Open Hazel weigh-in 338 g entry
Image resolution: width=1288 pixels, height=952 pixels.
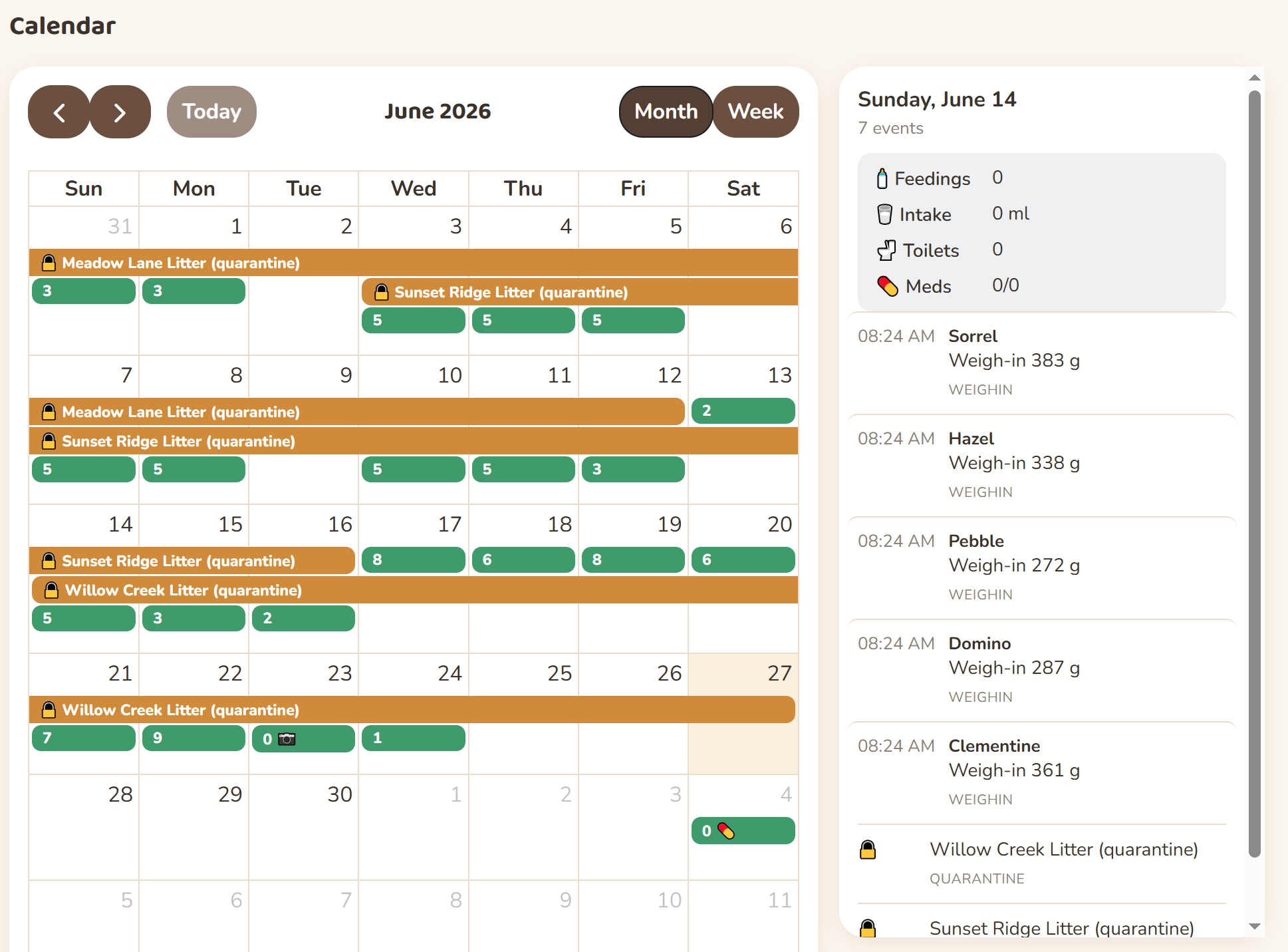coord(1041,465)
